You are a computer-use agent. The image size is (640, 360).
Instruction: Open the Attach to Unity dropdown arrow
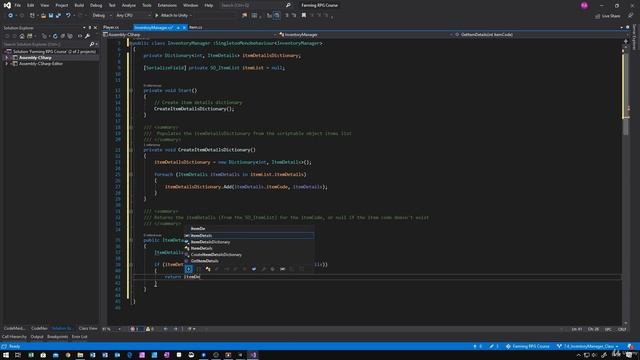pos(191,16)
